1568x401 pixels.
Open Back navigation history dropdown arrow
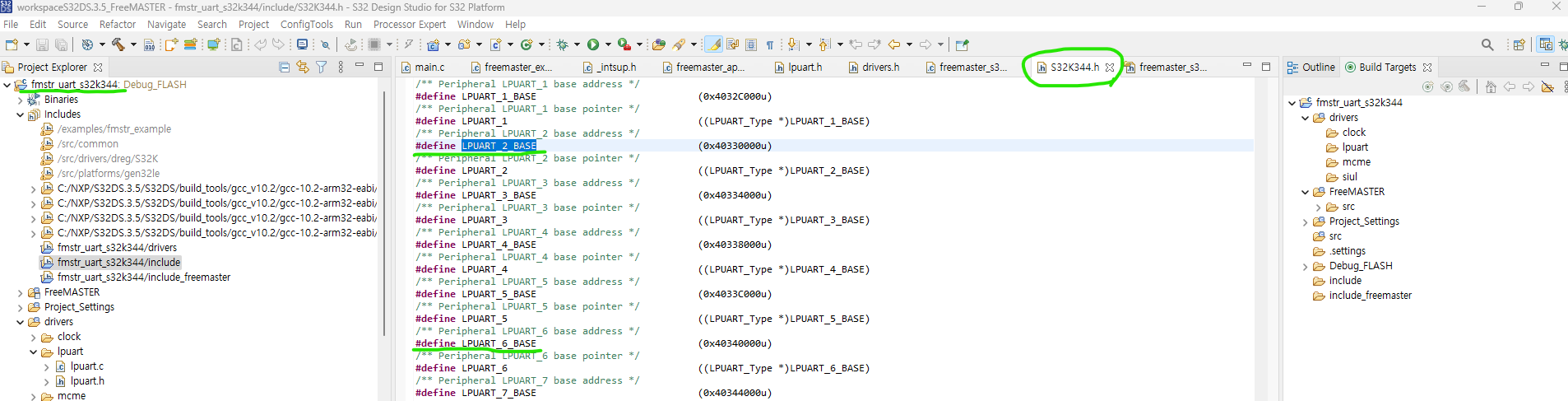(x=908, y=44)
